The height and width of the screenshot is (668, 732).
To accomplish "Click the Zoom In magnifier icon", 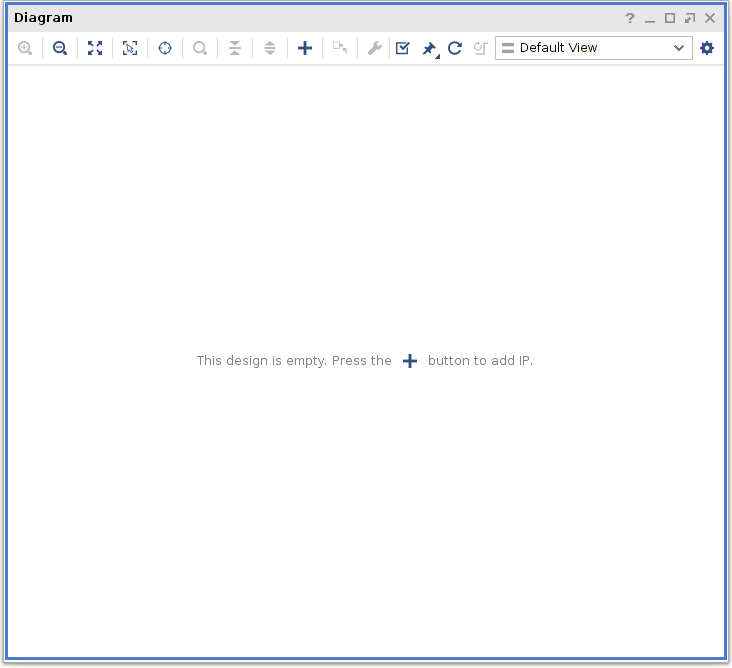I will [25, 48].
